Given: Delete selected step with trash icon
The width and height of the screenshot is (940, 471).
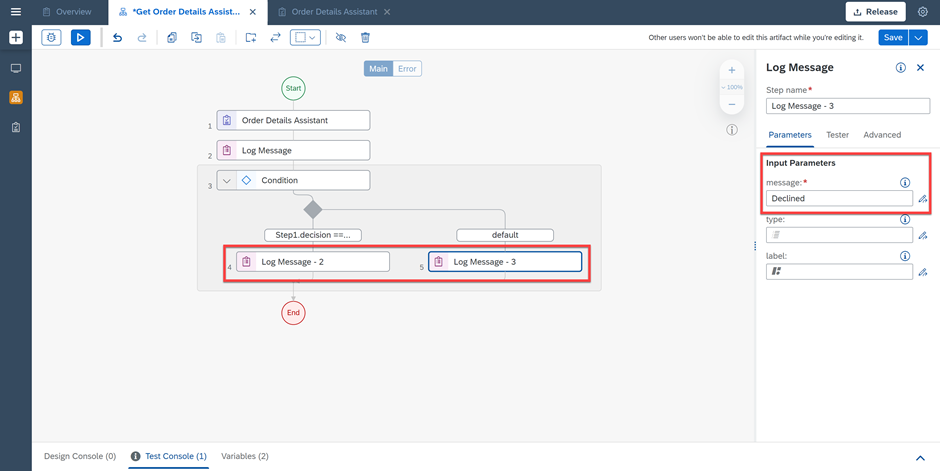Looking at the screenshot, I should tap(365, 38).
